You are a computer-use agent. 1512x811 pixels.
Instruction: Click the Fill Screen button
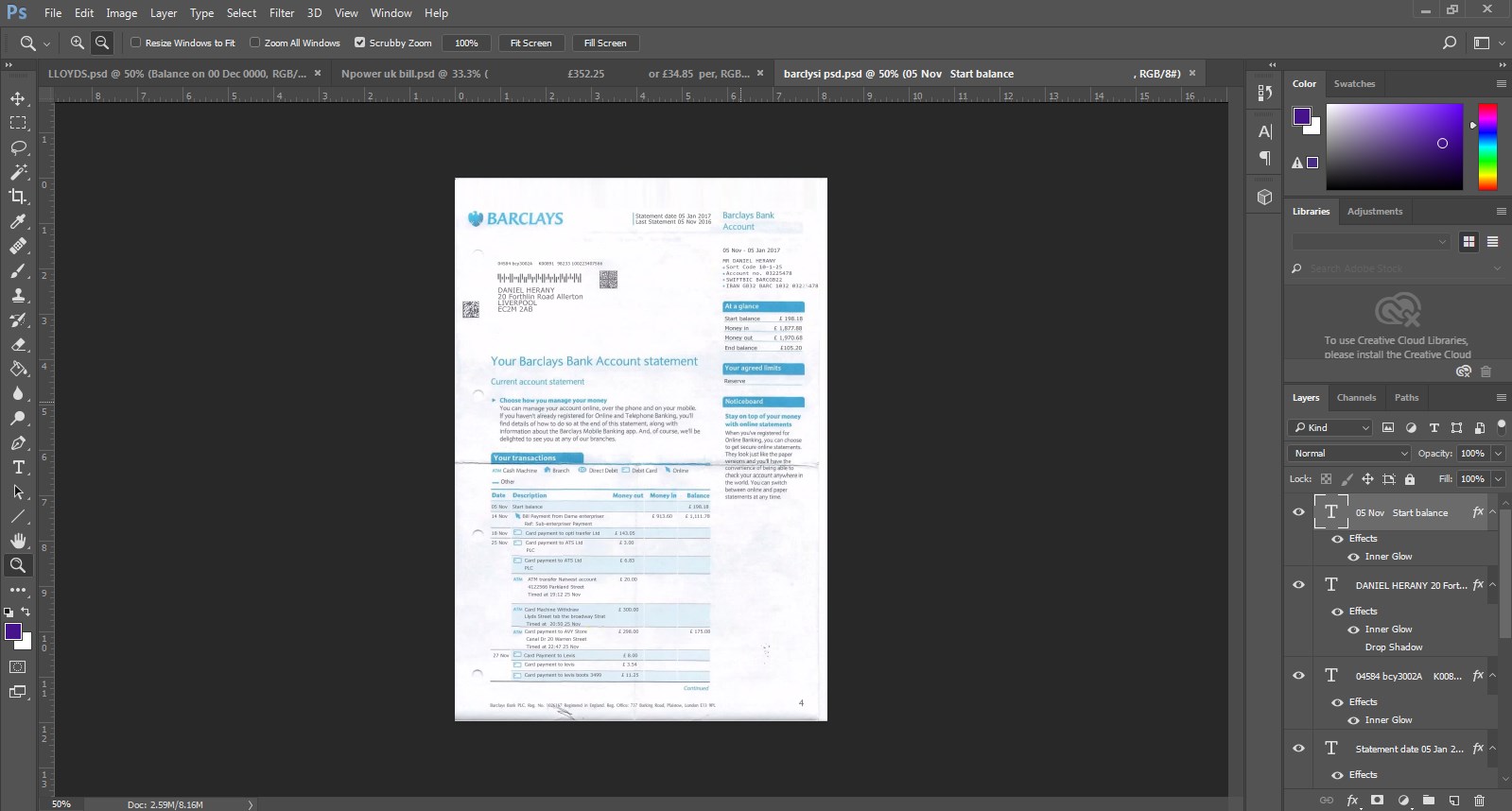[x=605, y=43]
